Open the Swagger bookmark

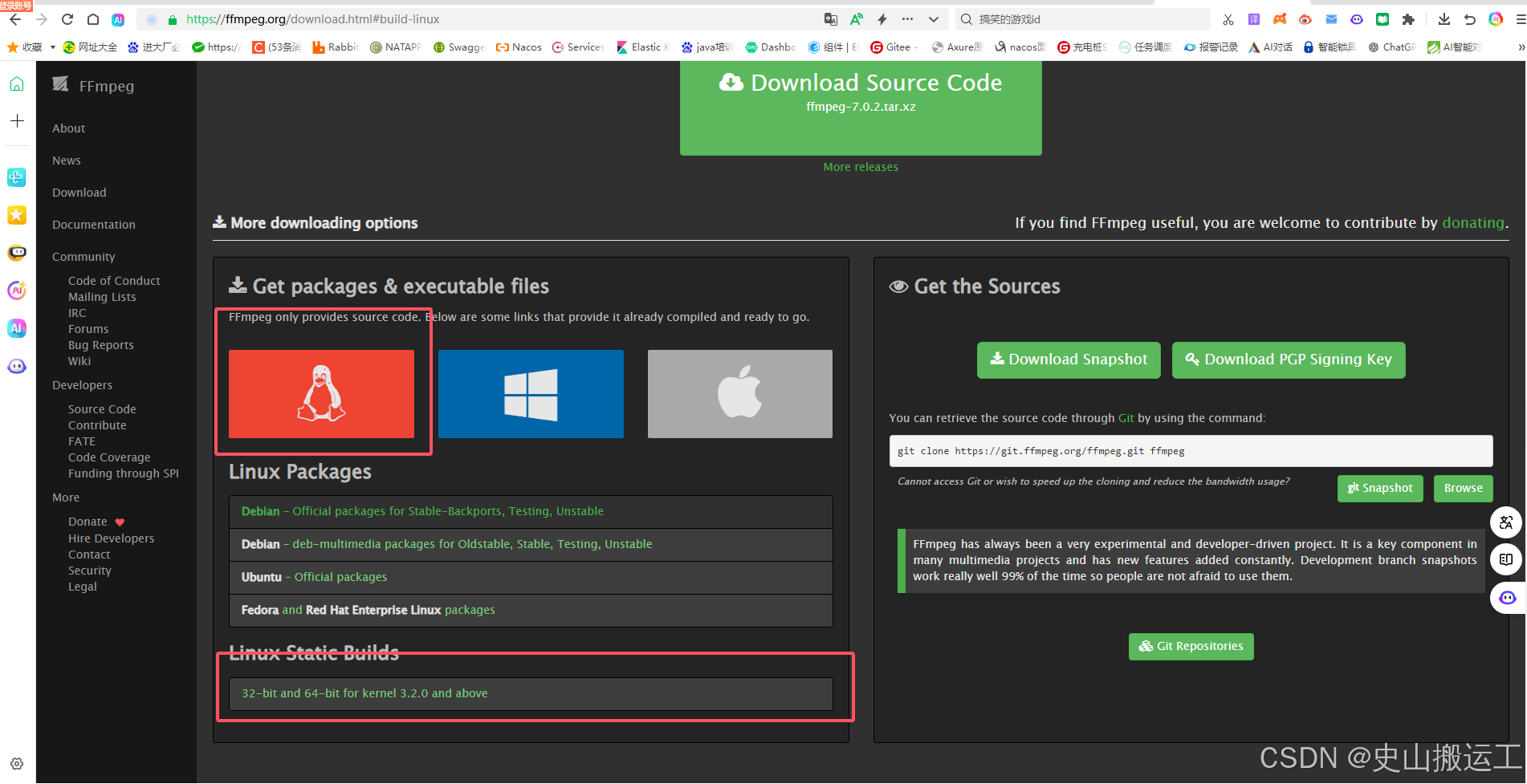click(x=459, y=47)
